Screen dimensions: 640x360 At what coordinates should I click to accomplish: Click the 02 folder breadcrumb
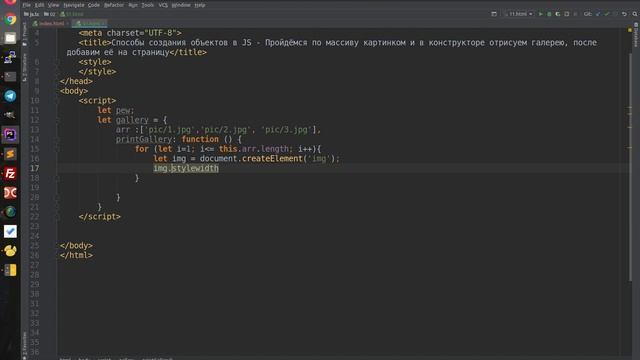tap(50, 14)
